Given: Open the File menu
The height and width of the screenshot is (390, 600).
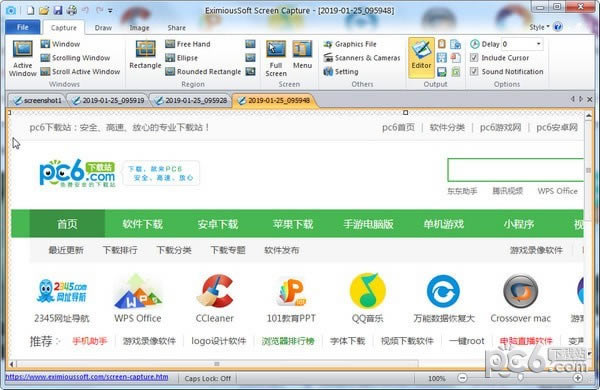Looking at the screenshot, I should (23, 27).
